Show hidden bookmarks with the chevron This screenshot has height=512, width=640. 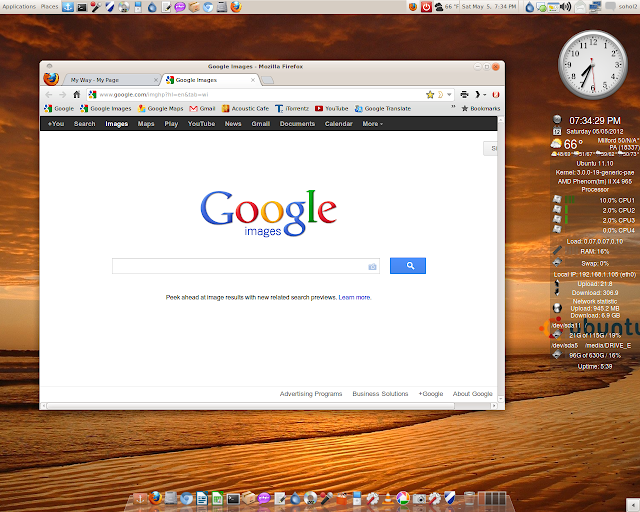(453, 108)
